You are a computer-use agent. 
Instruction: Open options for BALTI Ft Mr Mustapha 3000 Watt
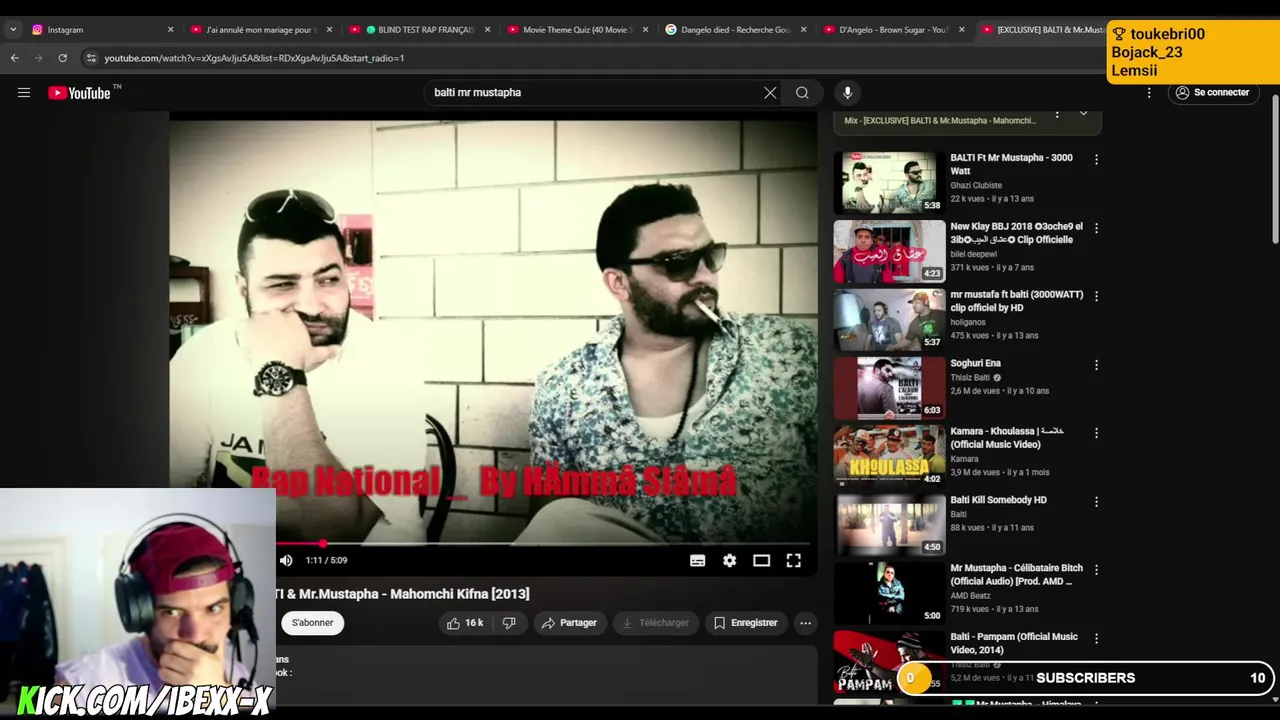pos(1096,160)
